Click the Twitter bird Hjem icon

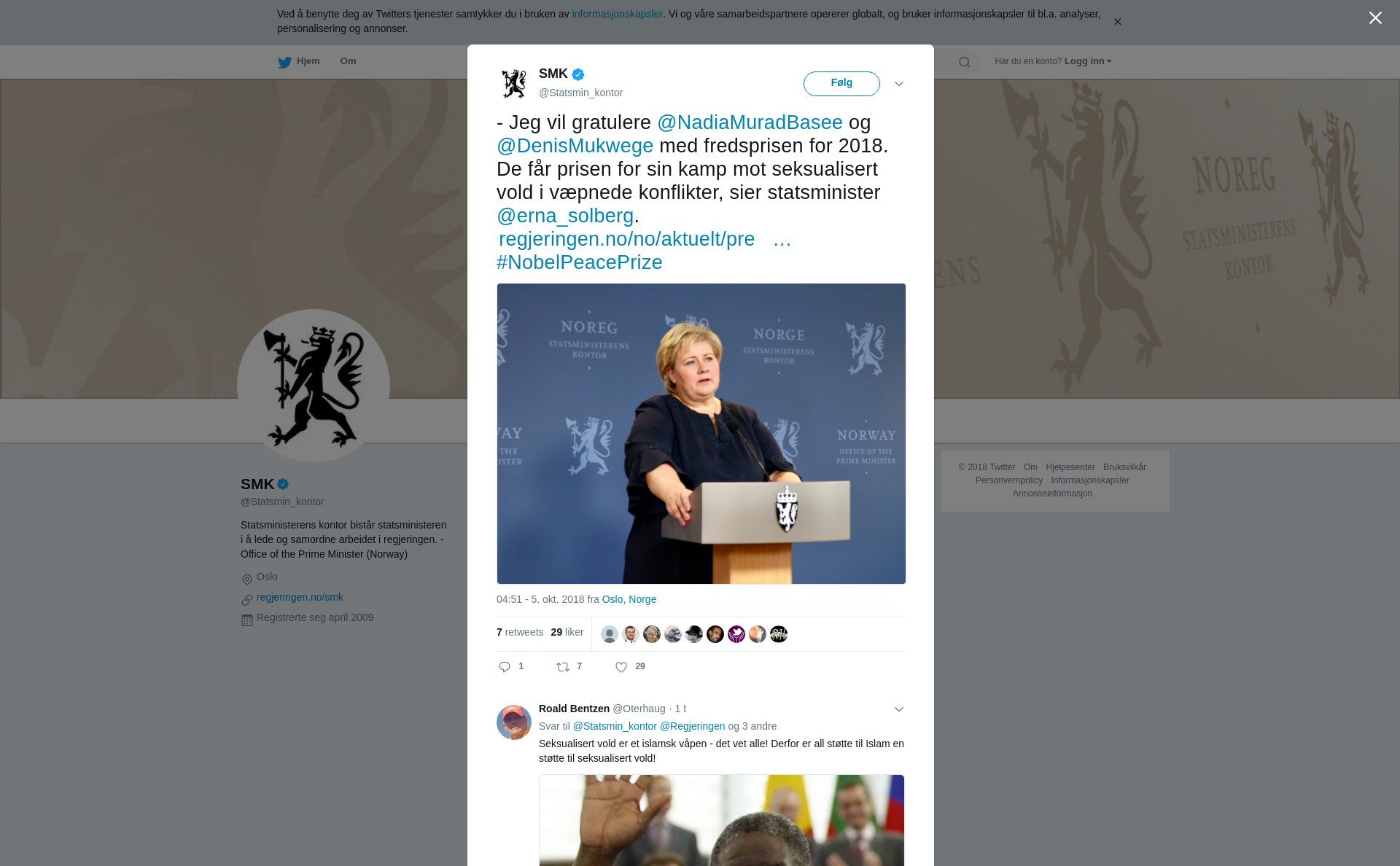284,62
